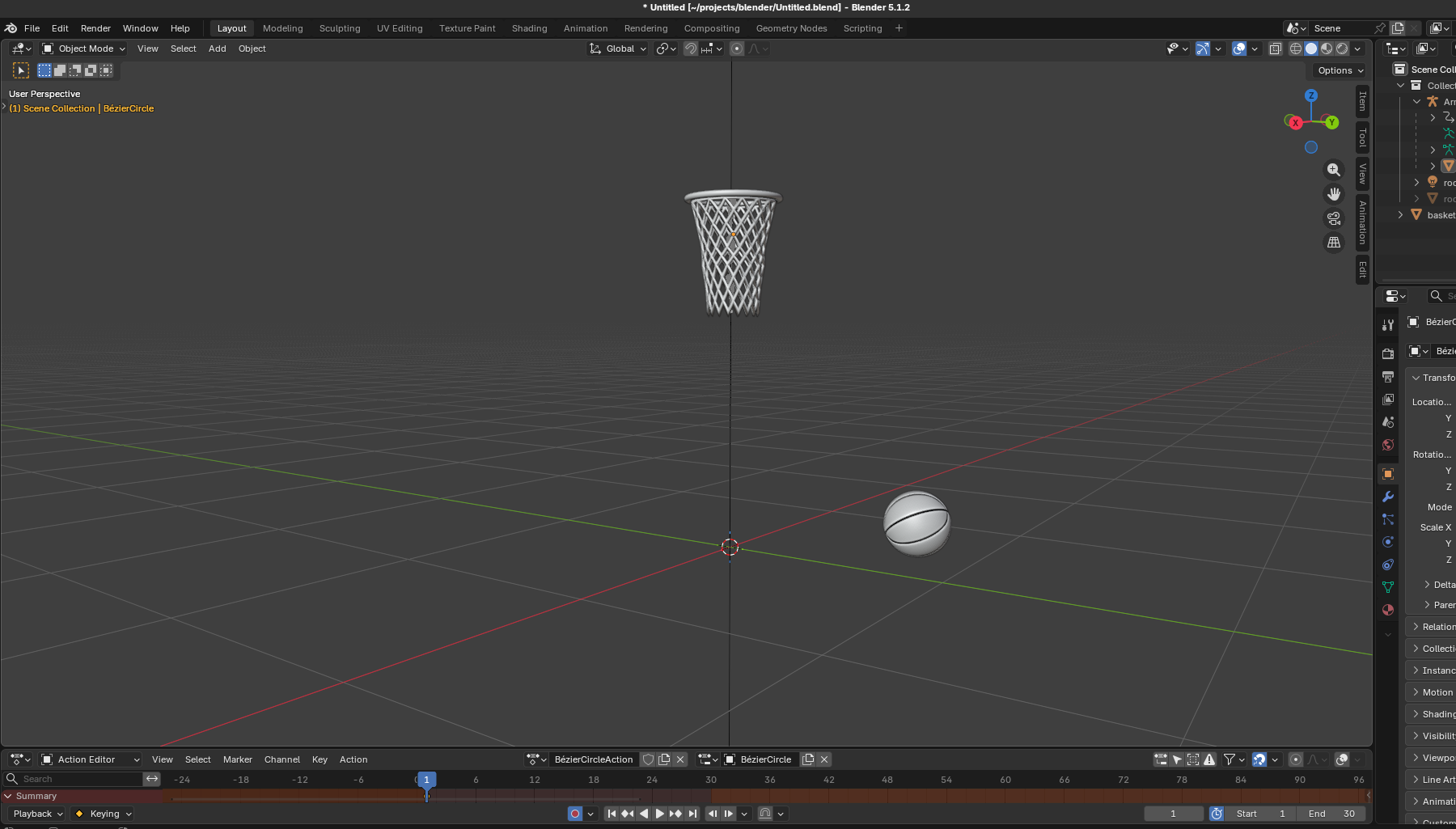Select material preview viewport shading
Image resolution: width=1456 pixels, height=829 pixels.
tap(1327, 49)
